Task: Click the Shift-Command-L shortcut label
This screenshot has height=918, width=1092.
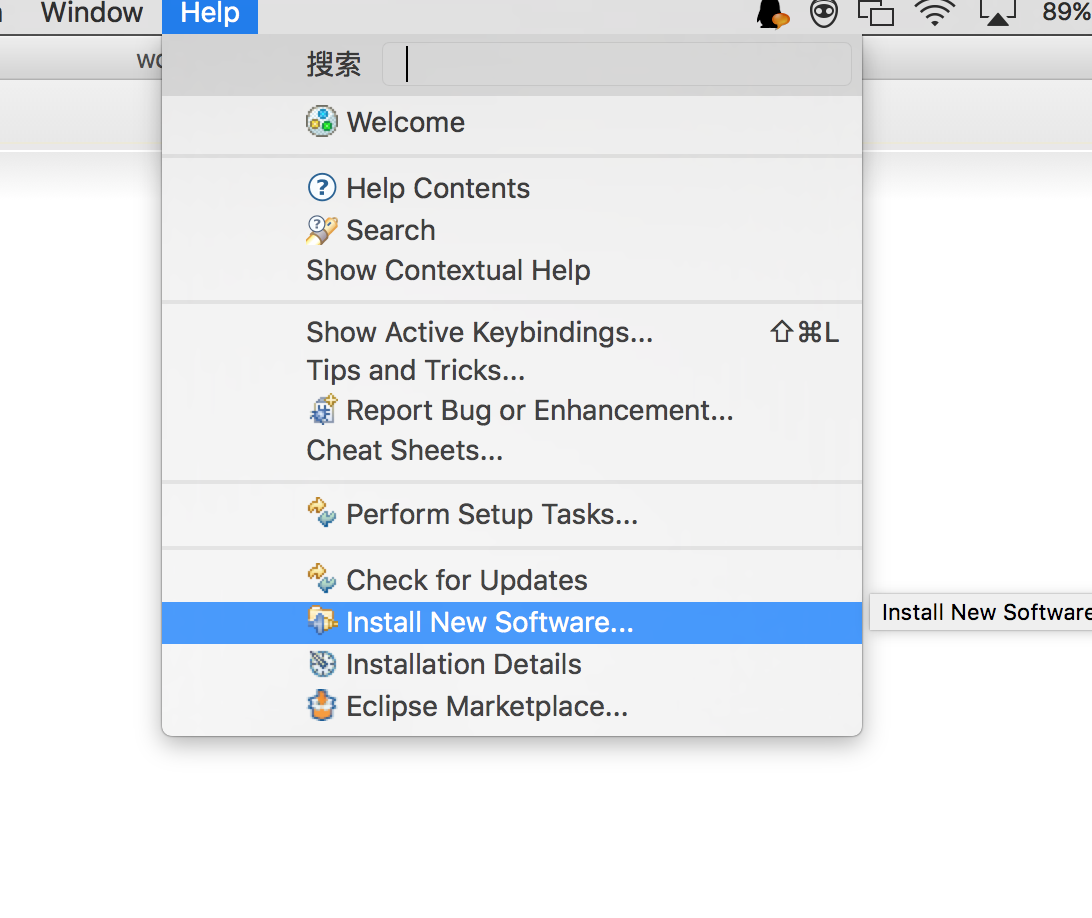Action: click(804, 332)
